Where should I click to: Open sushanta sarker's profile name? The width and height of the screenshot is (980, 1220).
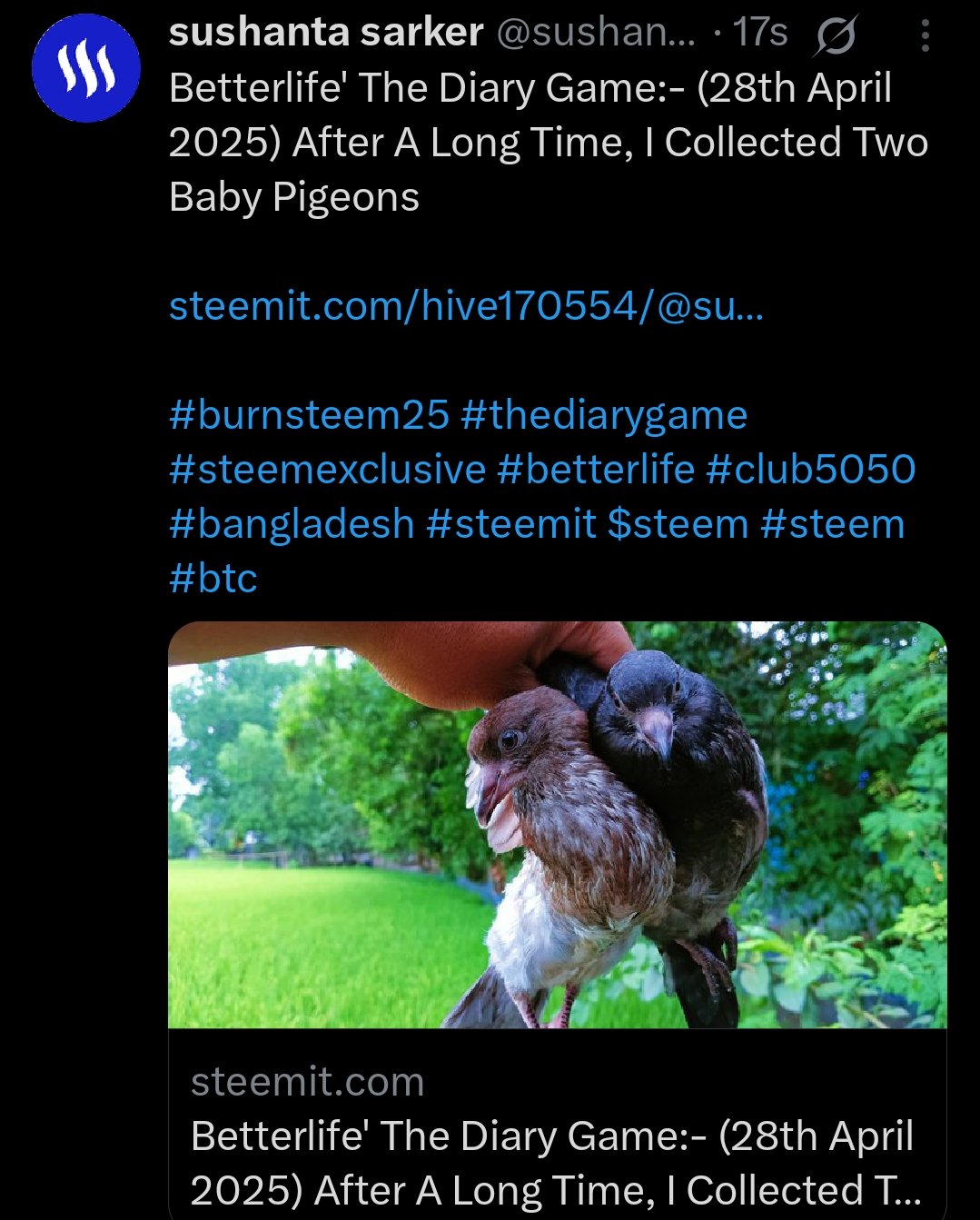tap(326, 33)
